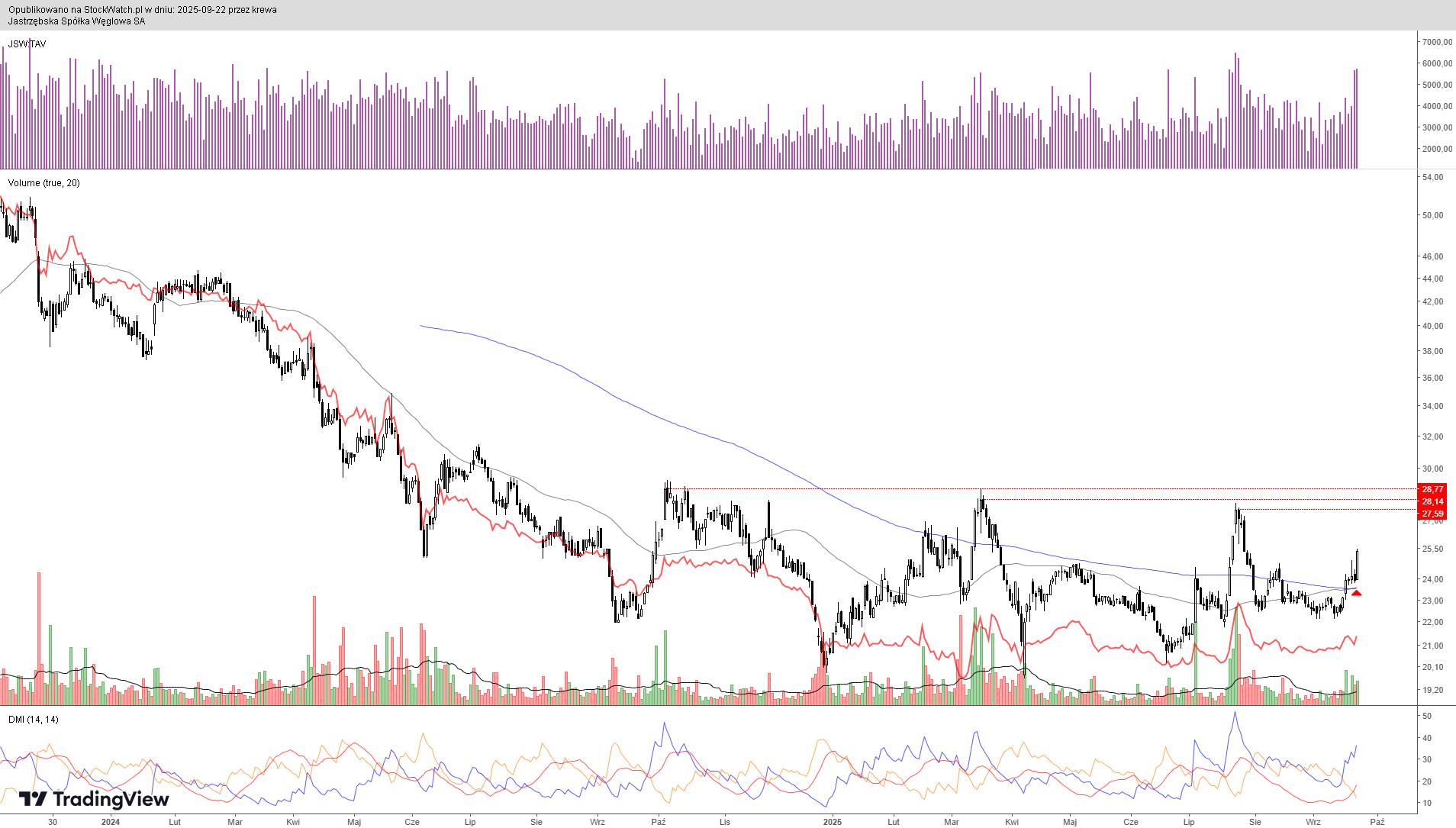The width and height of the screenshot is (1456, 828).
Task: Select the red 27,59 price level label
Action: (x=1432, y=514)
